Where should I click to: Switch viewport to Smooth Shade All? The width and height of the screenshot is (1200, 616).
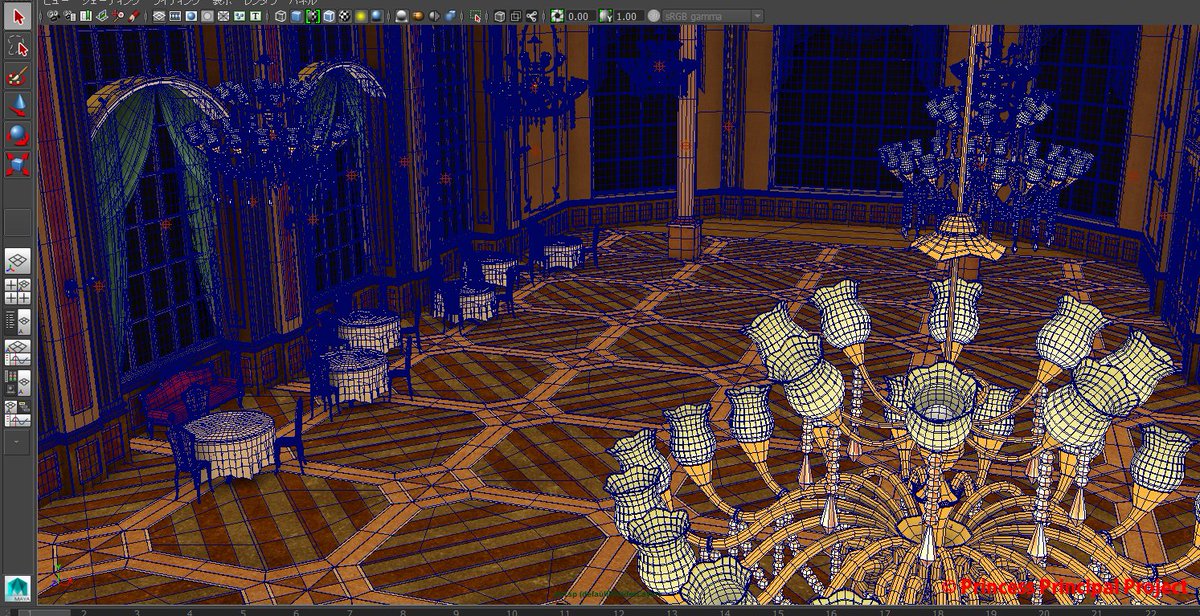pyautogui.click(x=296, y=16)
